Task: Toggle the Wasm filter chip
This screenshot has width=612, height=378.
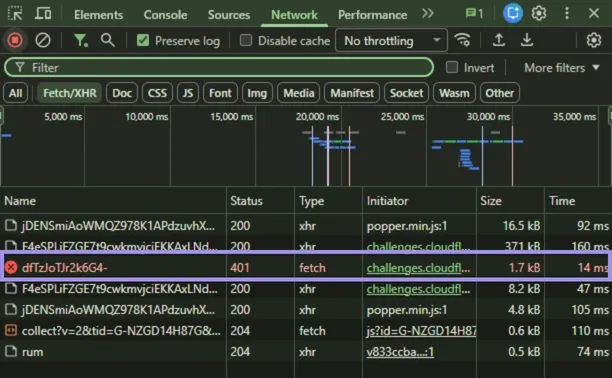Action: (454, 93)
